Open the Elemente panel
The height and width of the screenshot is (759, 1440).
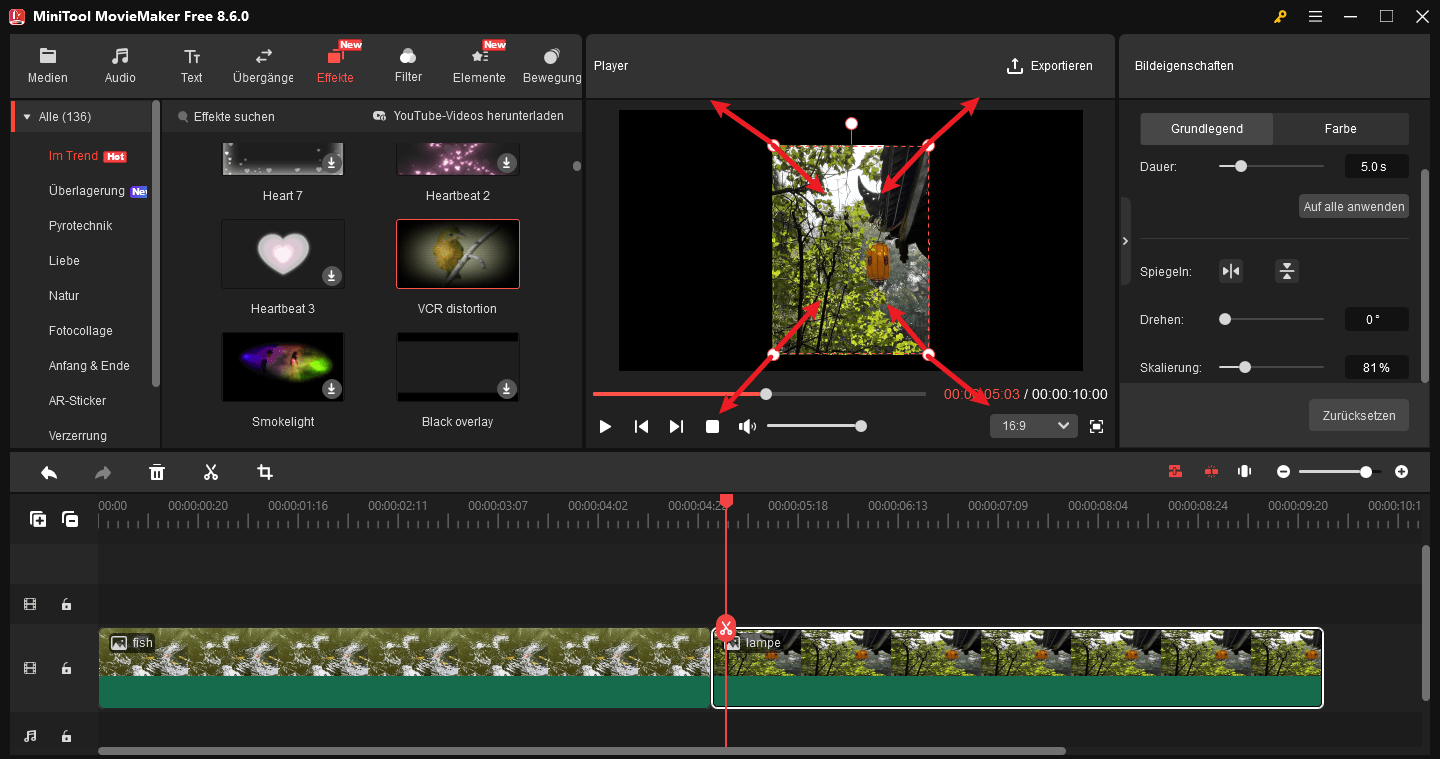tap(479, 65)
